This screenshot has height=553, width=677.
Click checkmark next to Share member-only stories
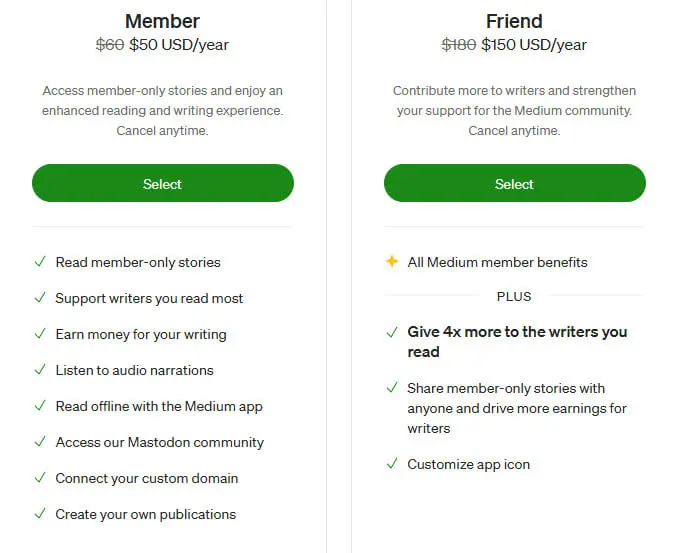click(392, 388)
